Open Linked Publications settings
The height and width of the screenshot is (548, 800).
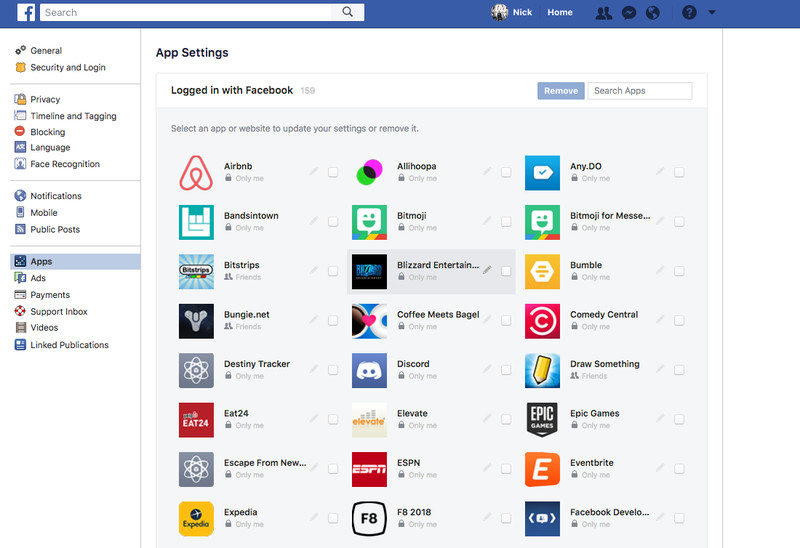[x=69, y=345]
